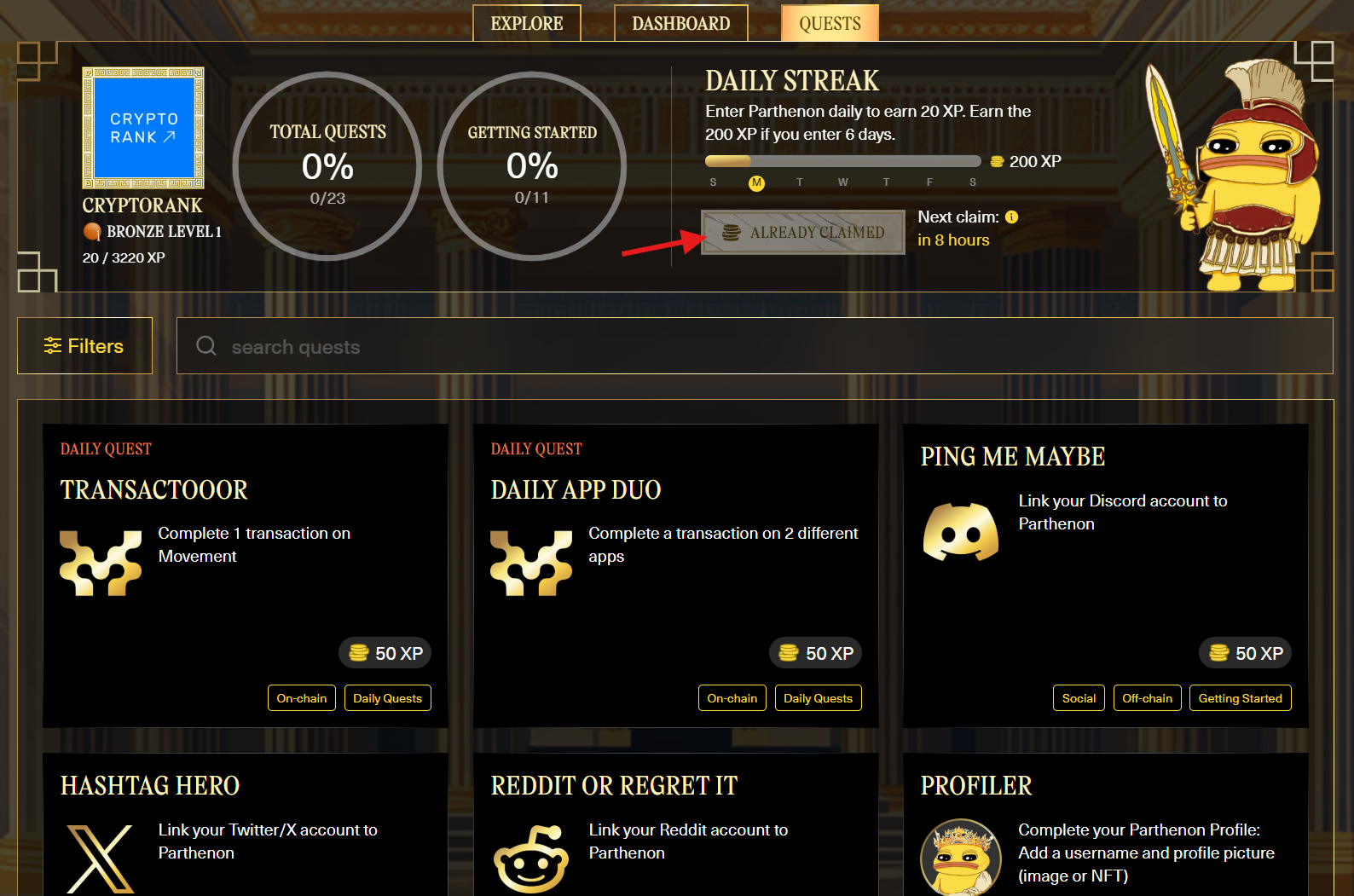Open the Daily App Duo quest title
1354x896 pixels.
(576, 489)
